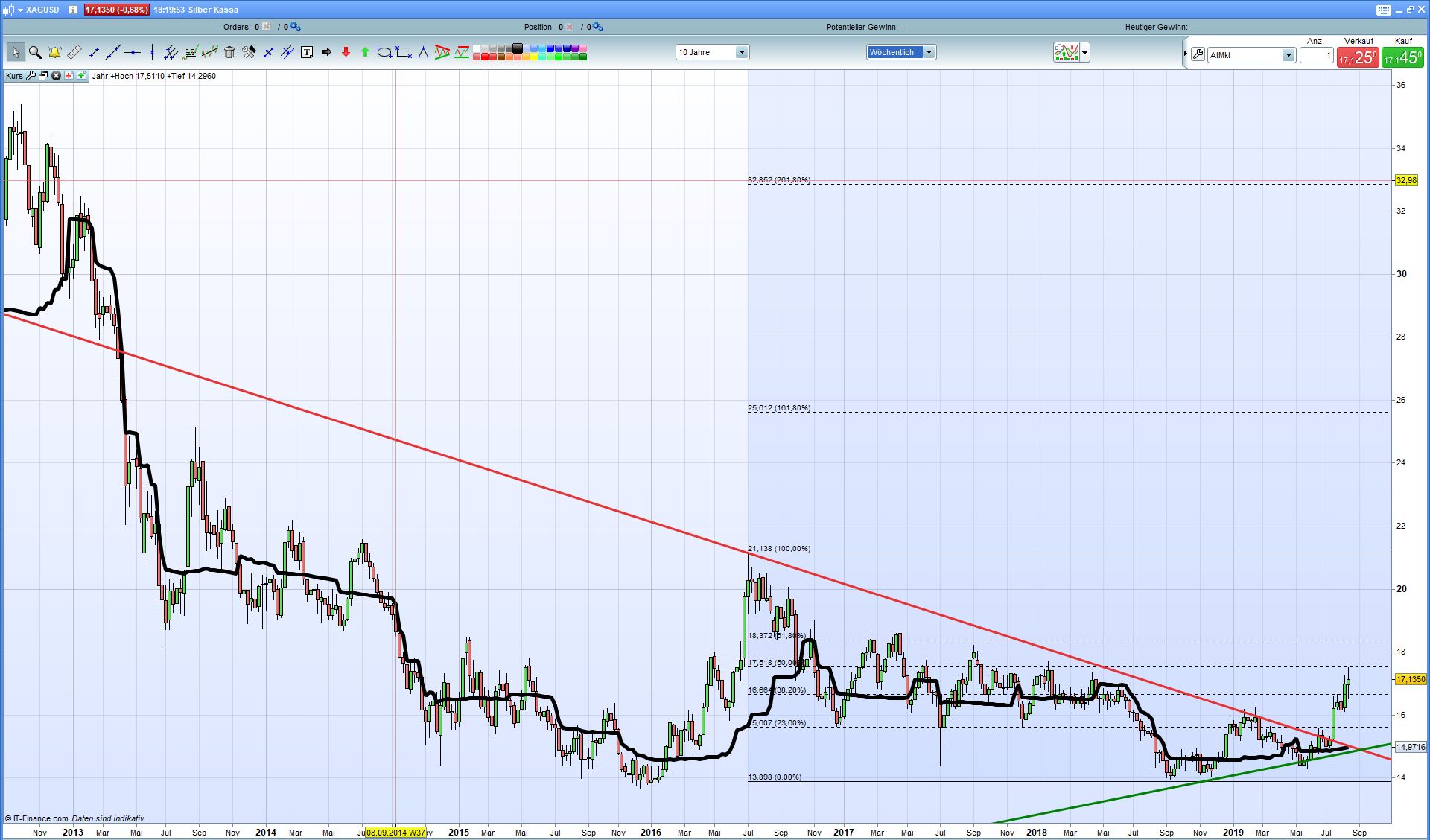Click the alarm bell alert icon
The width and height of the screenshot is (1430, 840).
[54, 52]
